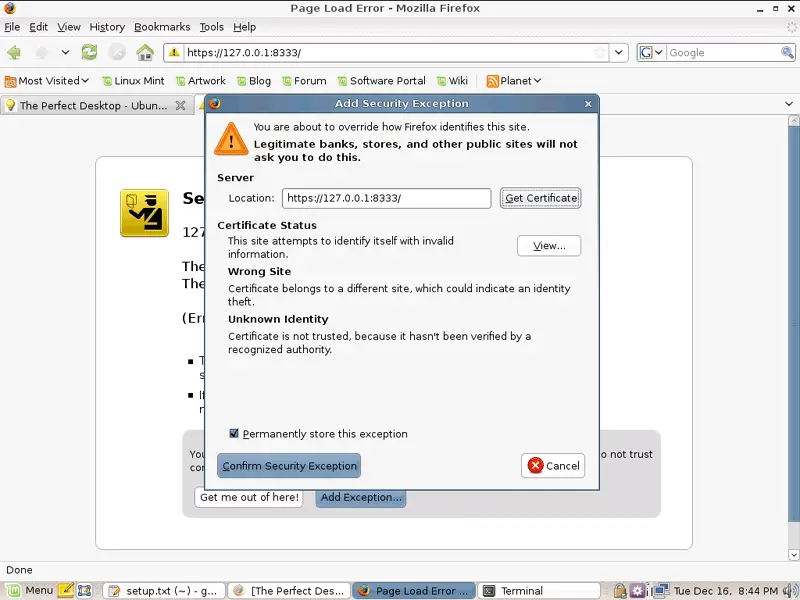Confirm Security Exception
This screenshot has height=600, width=800.
tap(289, 466)
